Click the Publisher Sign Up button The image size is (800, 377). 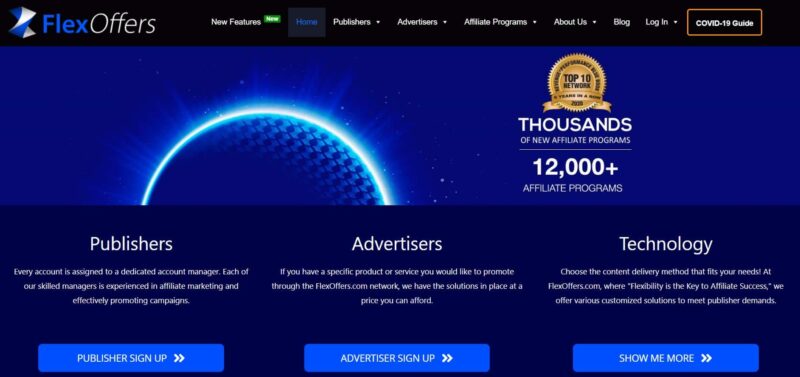[x=131, y=358]
